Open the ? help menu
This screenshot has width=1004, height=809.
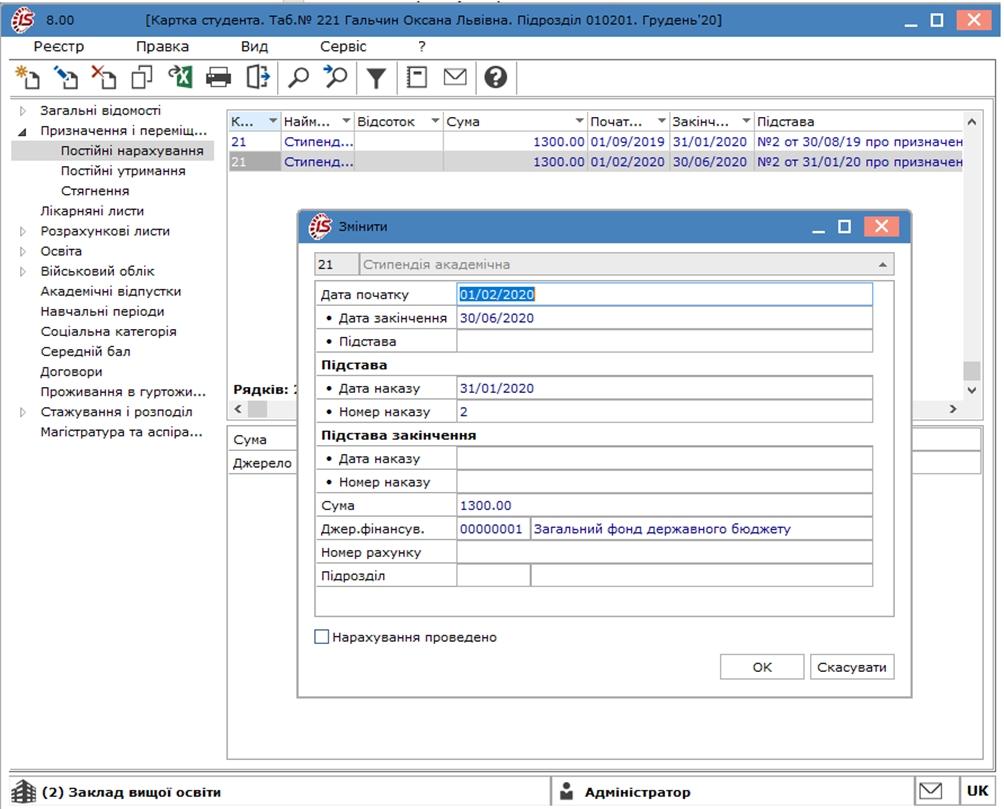421,47
